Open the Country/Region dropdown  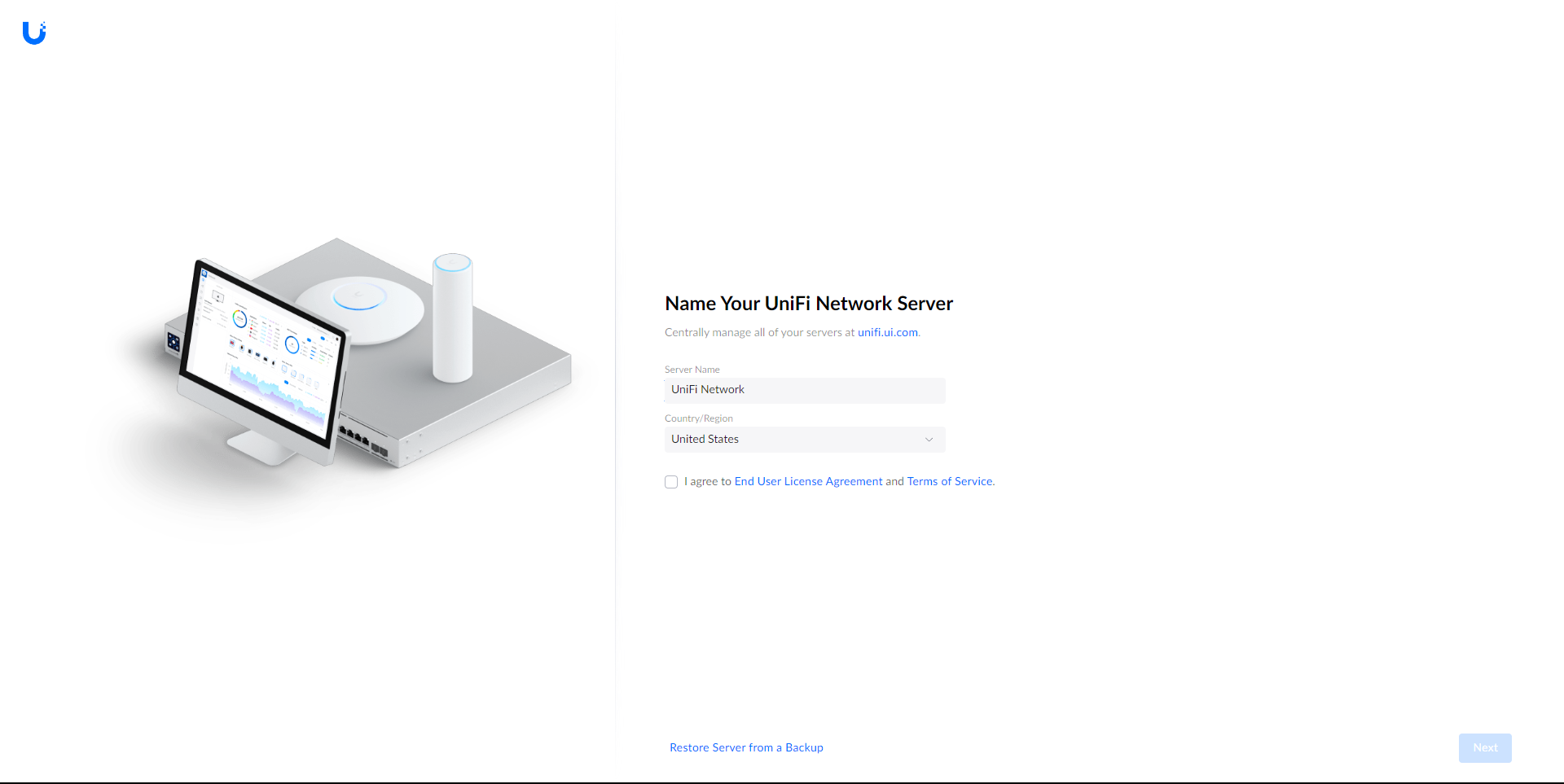tap(805, 440)
